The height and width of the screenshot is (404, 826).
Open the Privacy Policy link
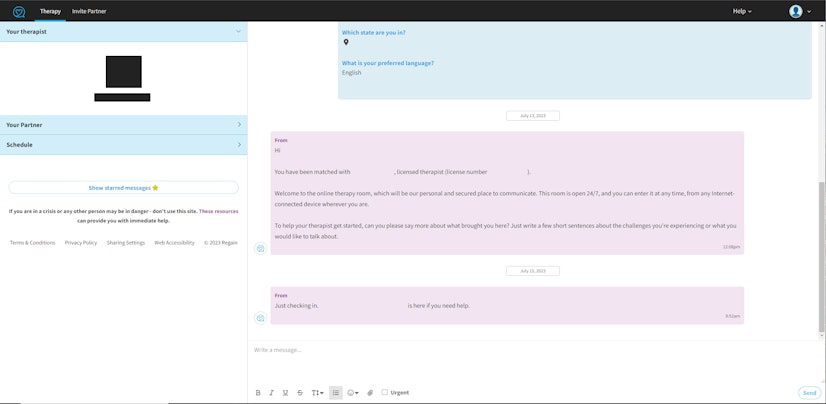pyautogui.click(x=81, y=243)
